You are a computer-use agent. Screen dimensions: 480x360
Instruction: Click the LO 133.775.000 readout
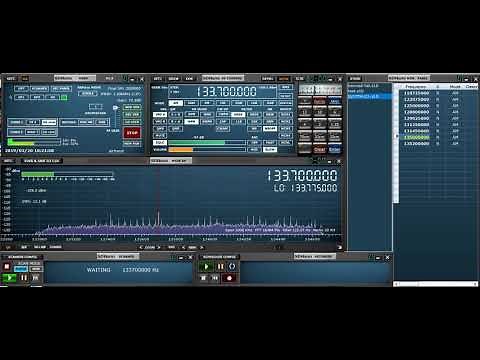[305, 188]
